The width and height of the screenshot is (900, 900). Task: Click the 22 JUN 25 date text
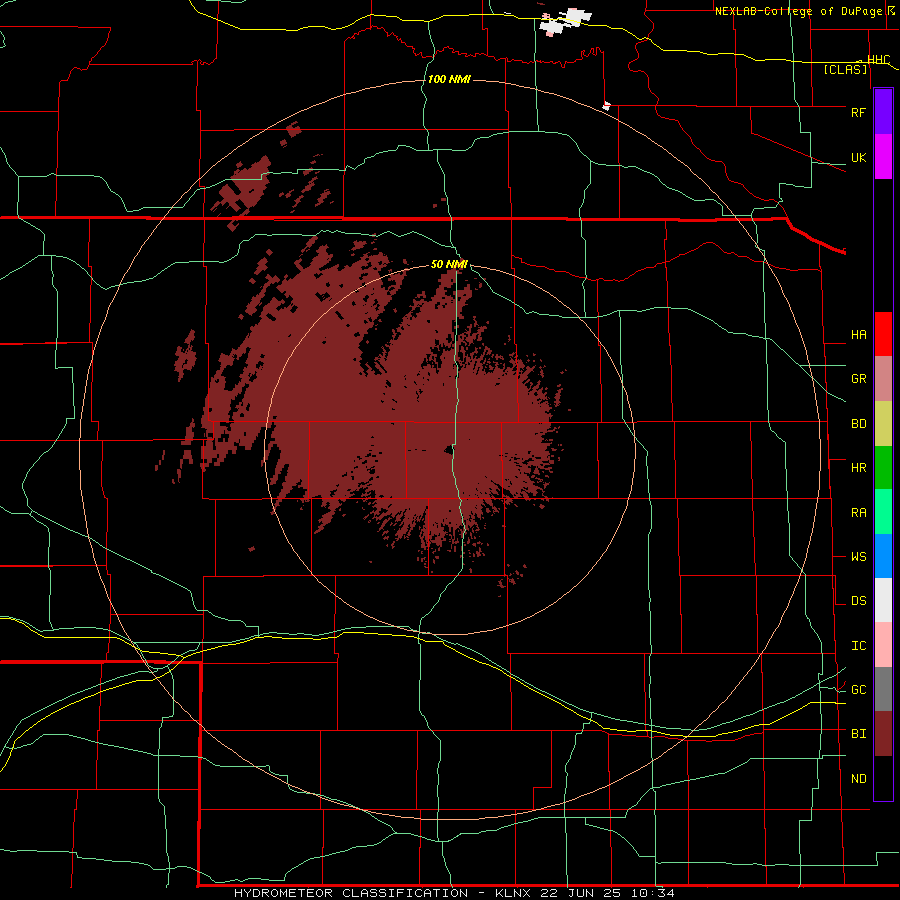click(579, 893)
